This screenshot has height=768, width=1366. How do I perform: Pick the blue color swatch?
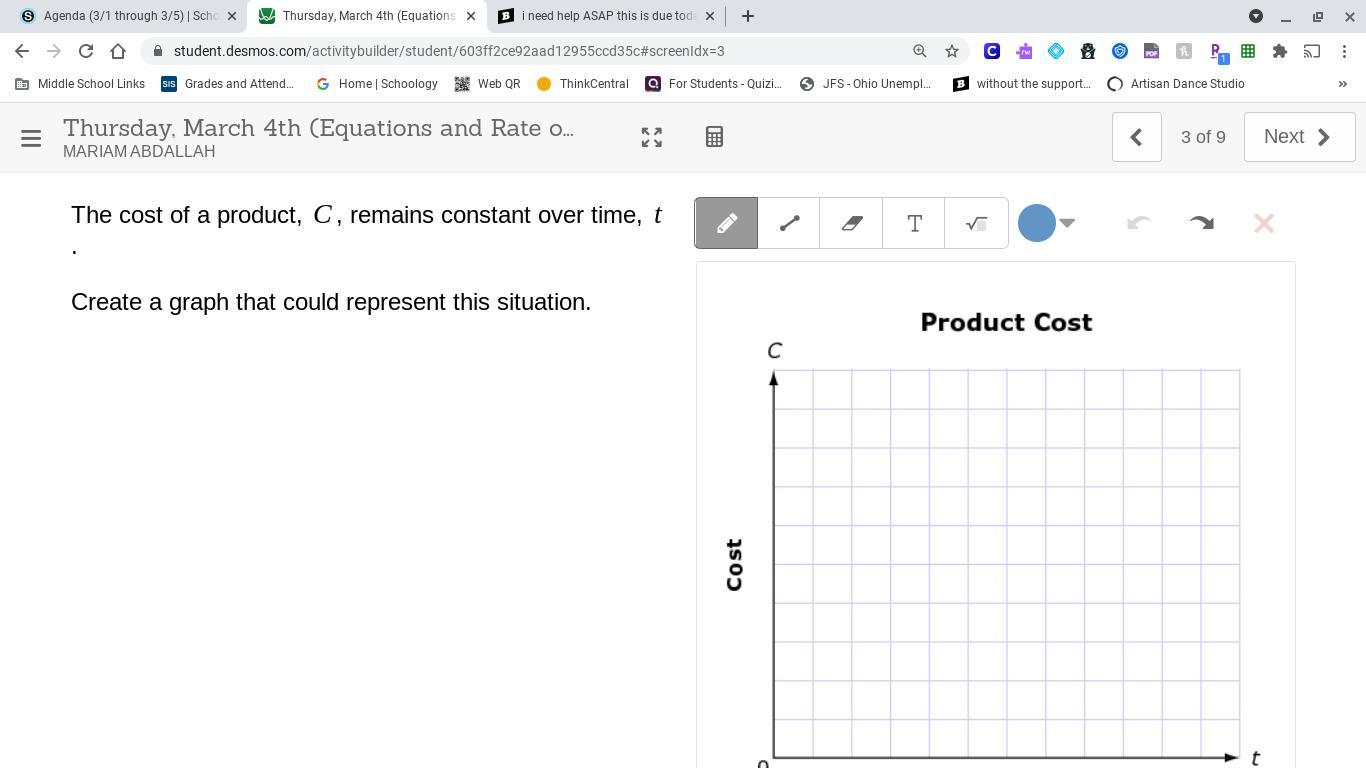click(1037, 223)
